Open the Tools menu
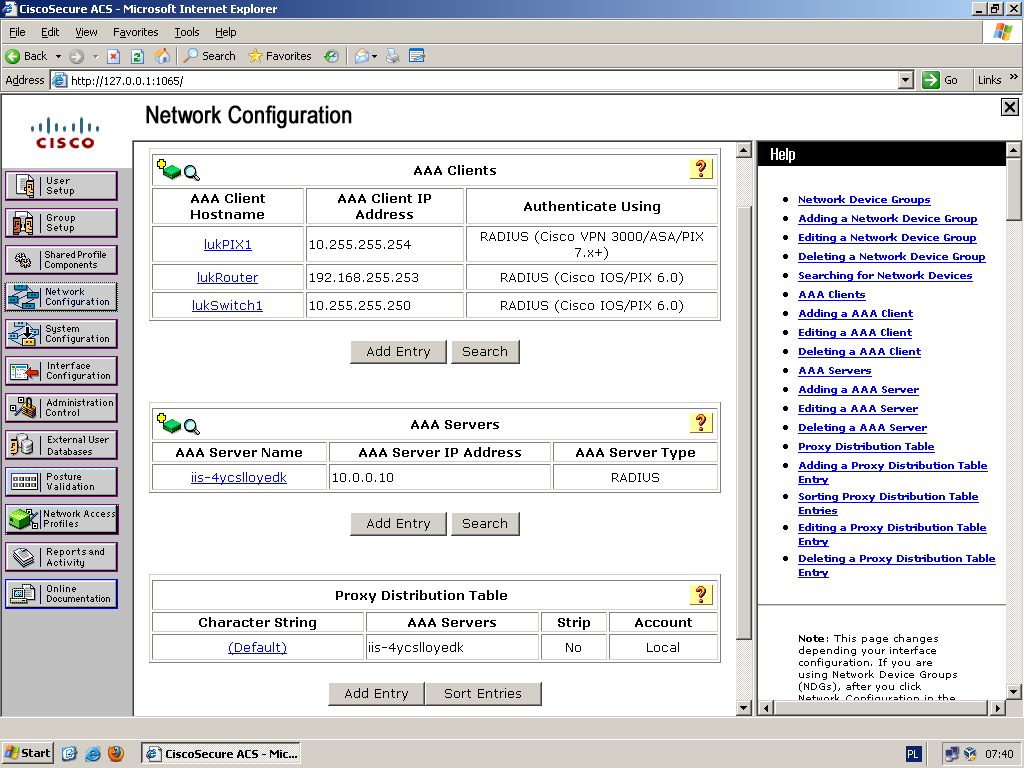Screen dimensions: 1024x768 (187, 32)
